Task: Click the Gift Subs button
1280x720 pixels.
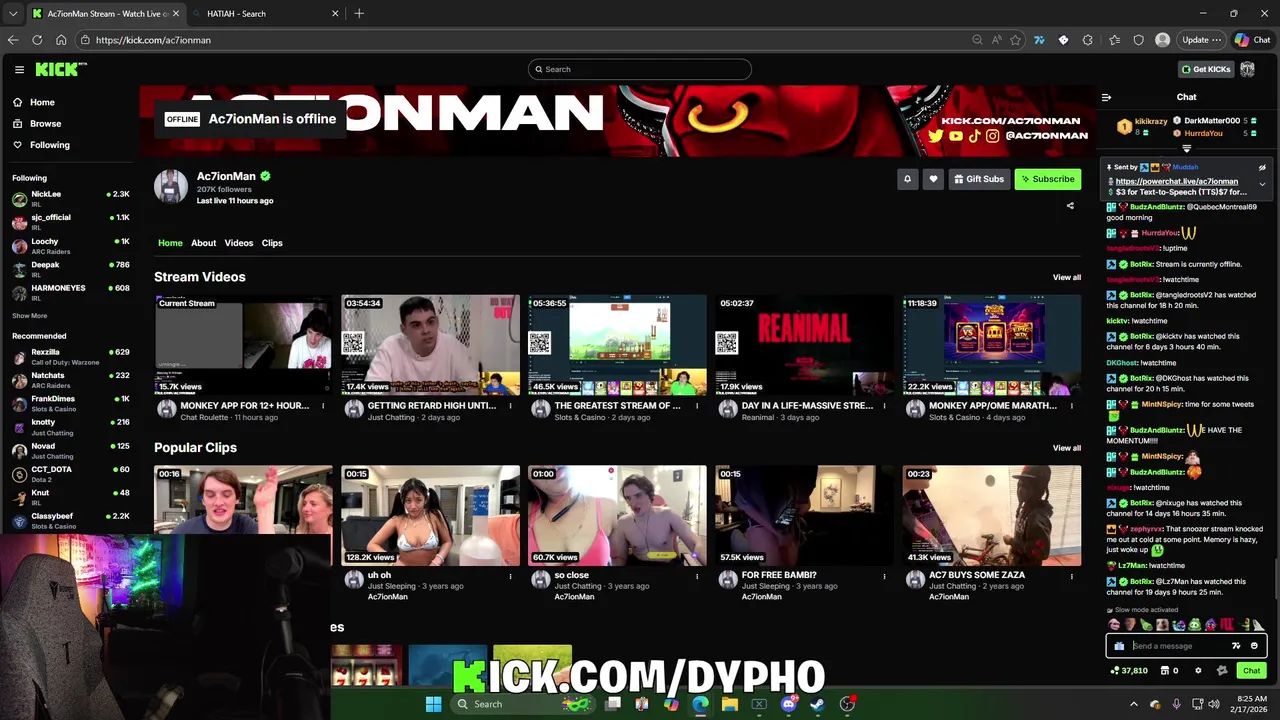Action: [x=979, y=179]
